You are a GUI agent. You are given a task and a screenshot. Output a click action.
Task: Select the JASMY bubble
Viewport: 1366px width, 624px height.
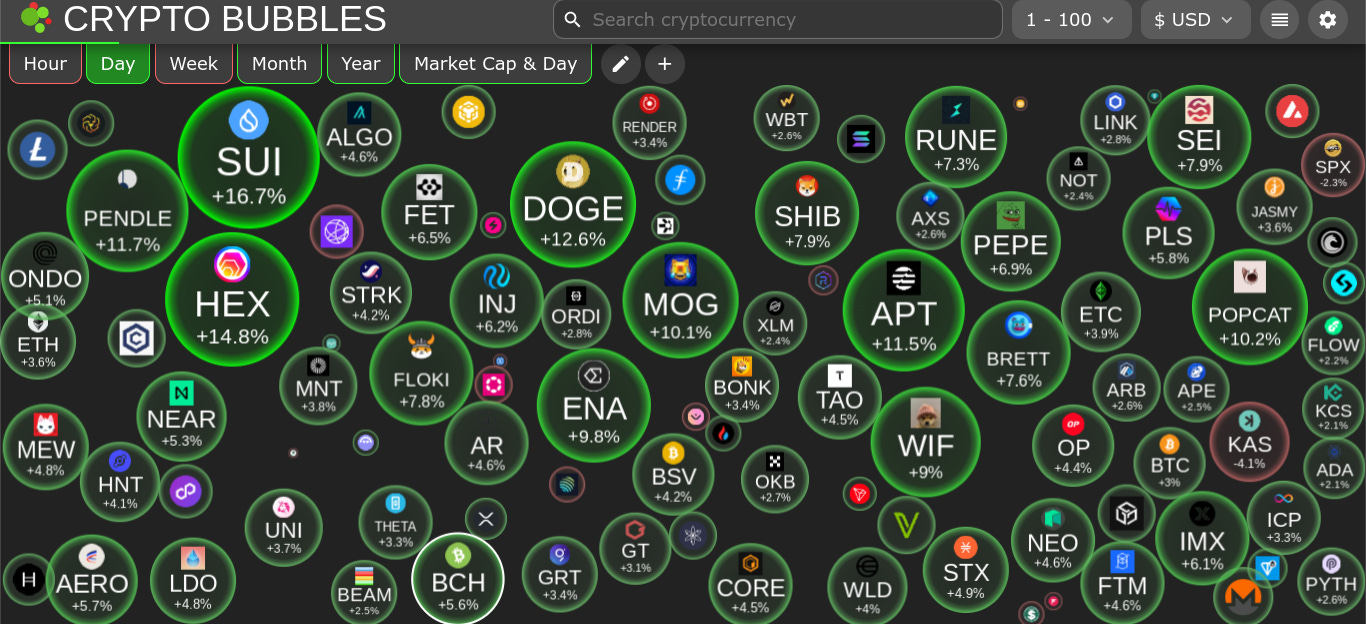coord(1274,208)
